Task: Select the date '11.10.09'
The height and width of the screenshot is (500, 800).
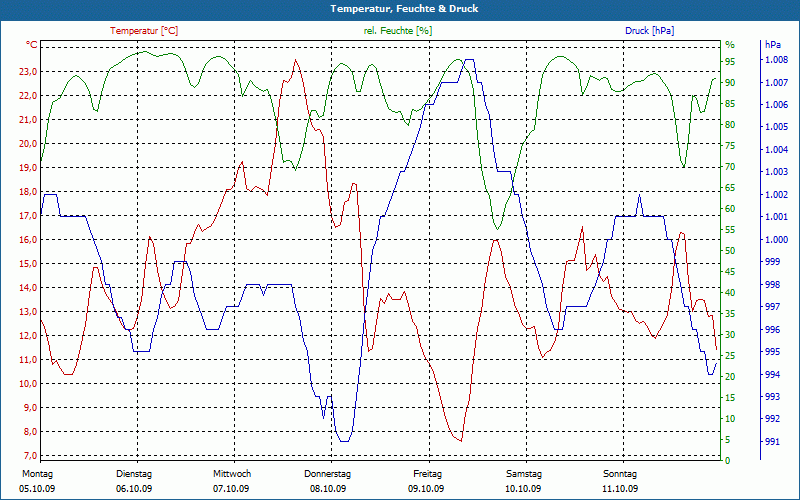Action: pos(620,489)
